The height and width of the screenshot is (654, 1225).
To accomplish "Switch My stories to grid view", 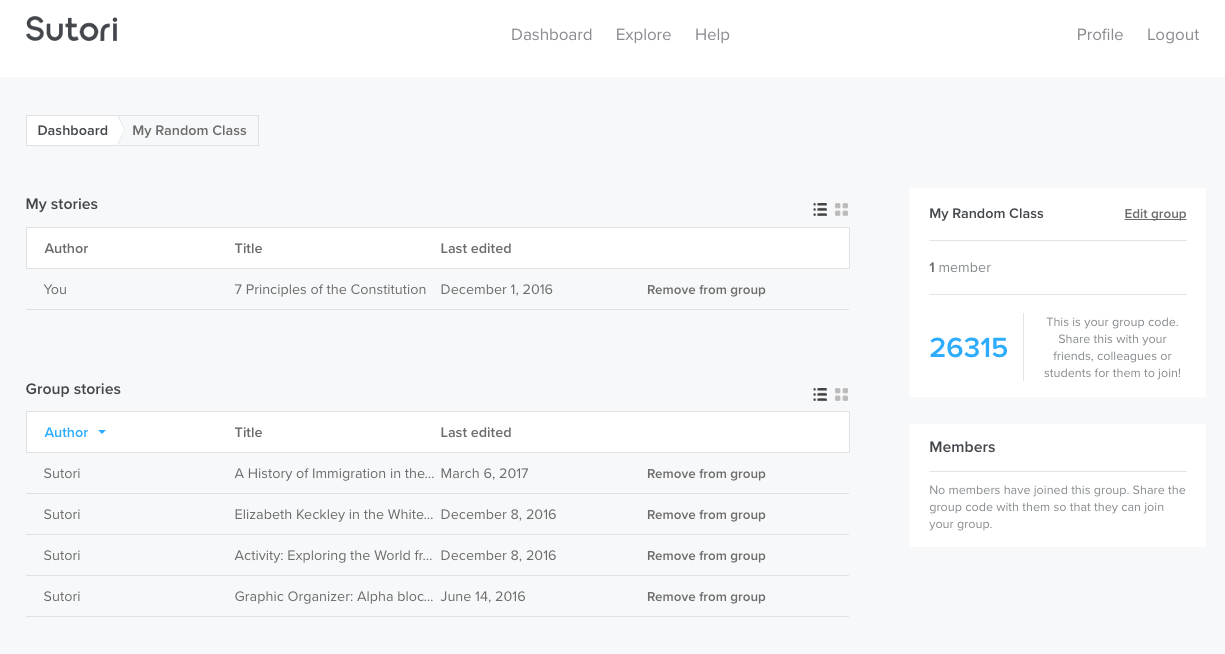I will coord(841,209).
